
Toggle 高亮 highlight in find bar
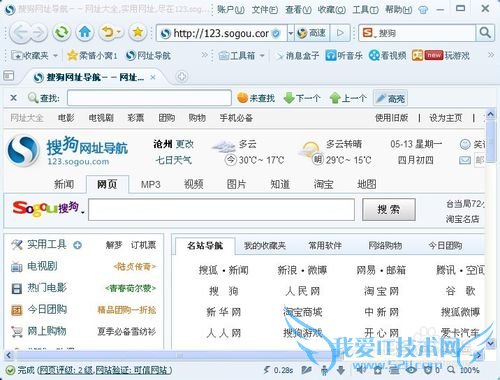click(x=390, y=98)
